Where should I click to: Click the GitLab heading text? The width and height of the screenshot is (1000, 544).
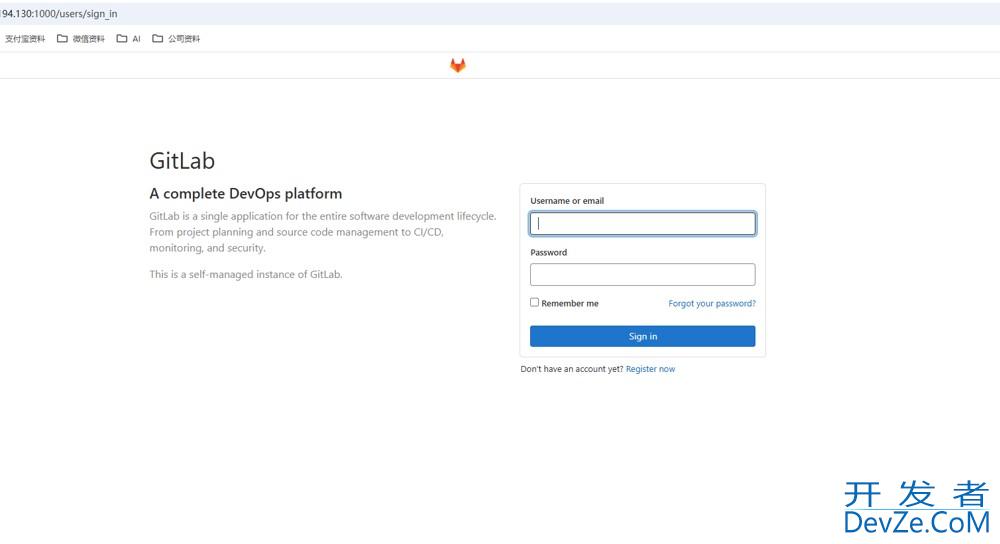click(x=182, y=161)
